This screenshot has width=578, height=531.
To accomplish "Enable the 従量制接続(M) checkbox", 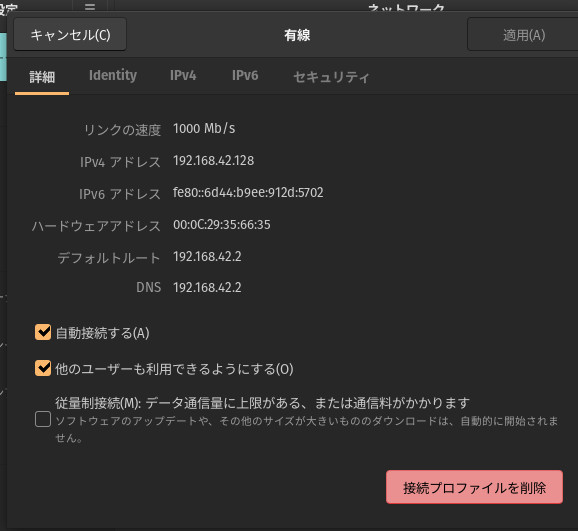I will 43,419.
